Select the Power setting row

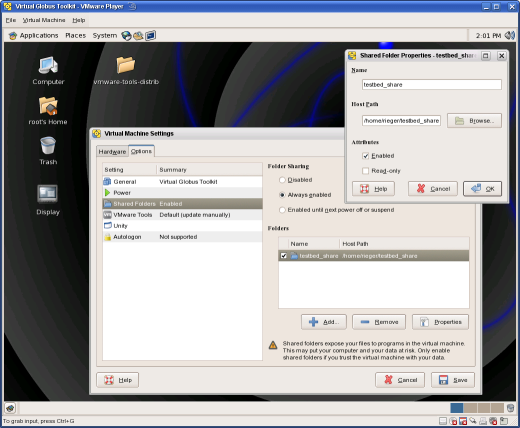[x=182, y=193]
